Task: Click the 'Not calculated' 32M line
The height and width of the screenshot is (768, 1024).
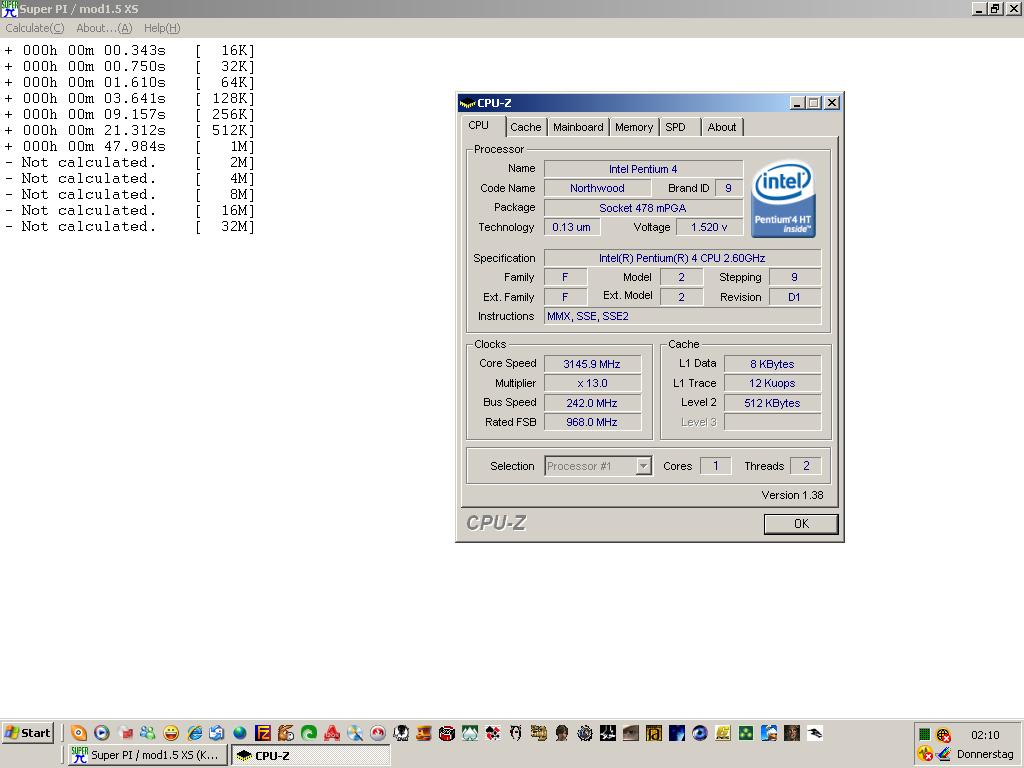Action: coord(129,227)
